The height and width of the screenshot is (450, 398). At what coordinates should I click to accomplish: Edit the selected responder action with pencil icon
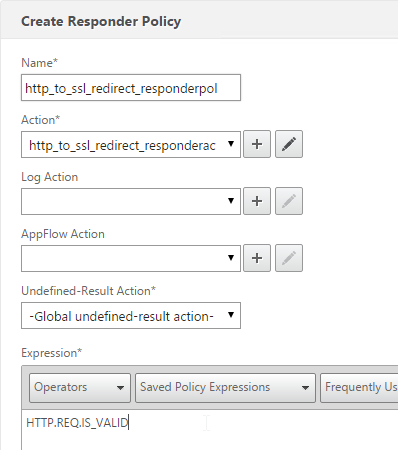(x=289, y=144)
